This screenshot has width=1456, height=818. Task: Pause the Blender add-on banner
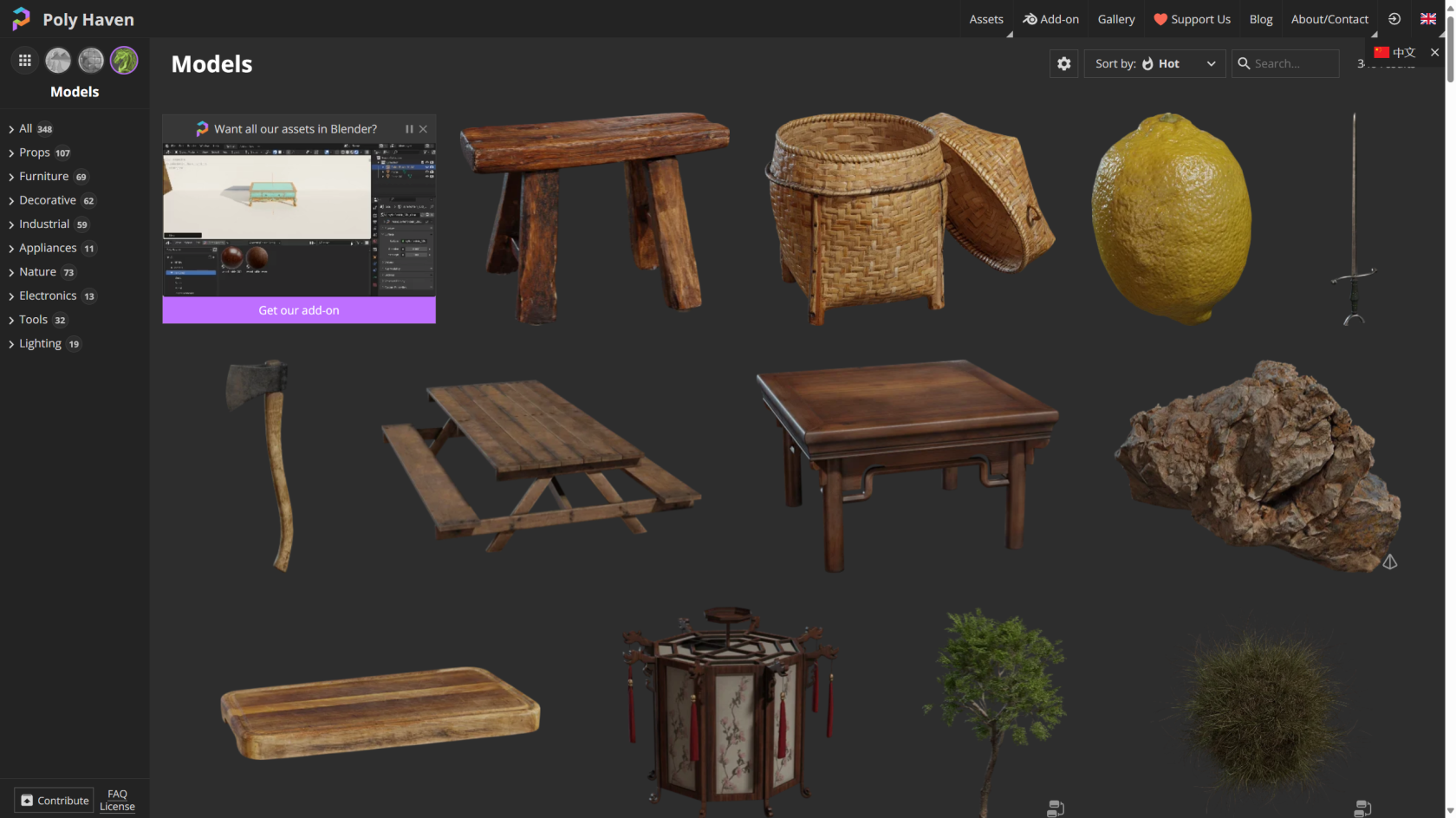pos(409,129)
